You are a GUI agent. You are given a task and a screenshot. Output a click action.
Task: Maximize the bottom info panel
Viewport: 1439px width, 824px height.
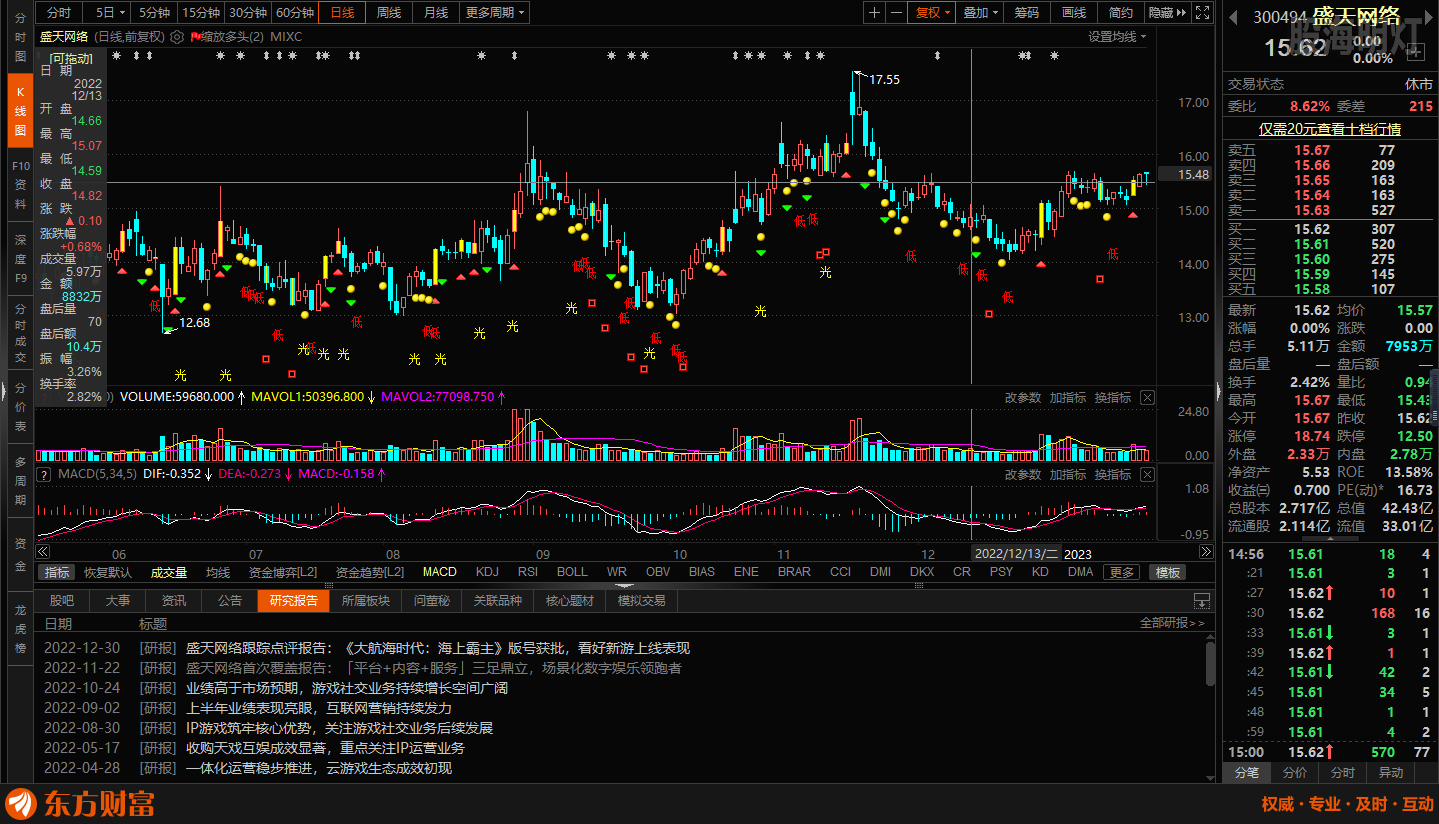tap(1202, 601)
